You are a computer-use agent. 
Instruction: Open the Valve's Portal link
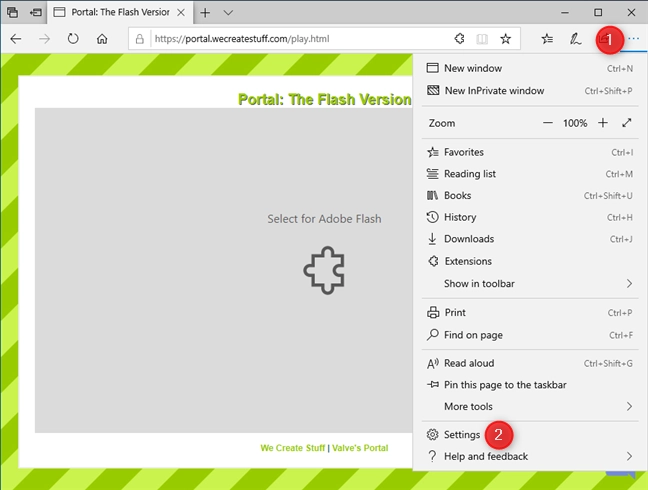[360, 448]
